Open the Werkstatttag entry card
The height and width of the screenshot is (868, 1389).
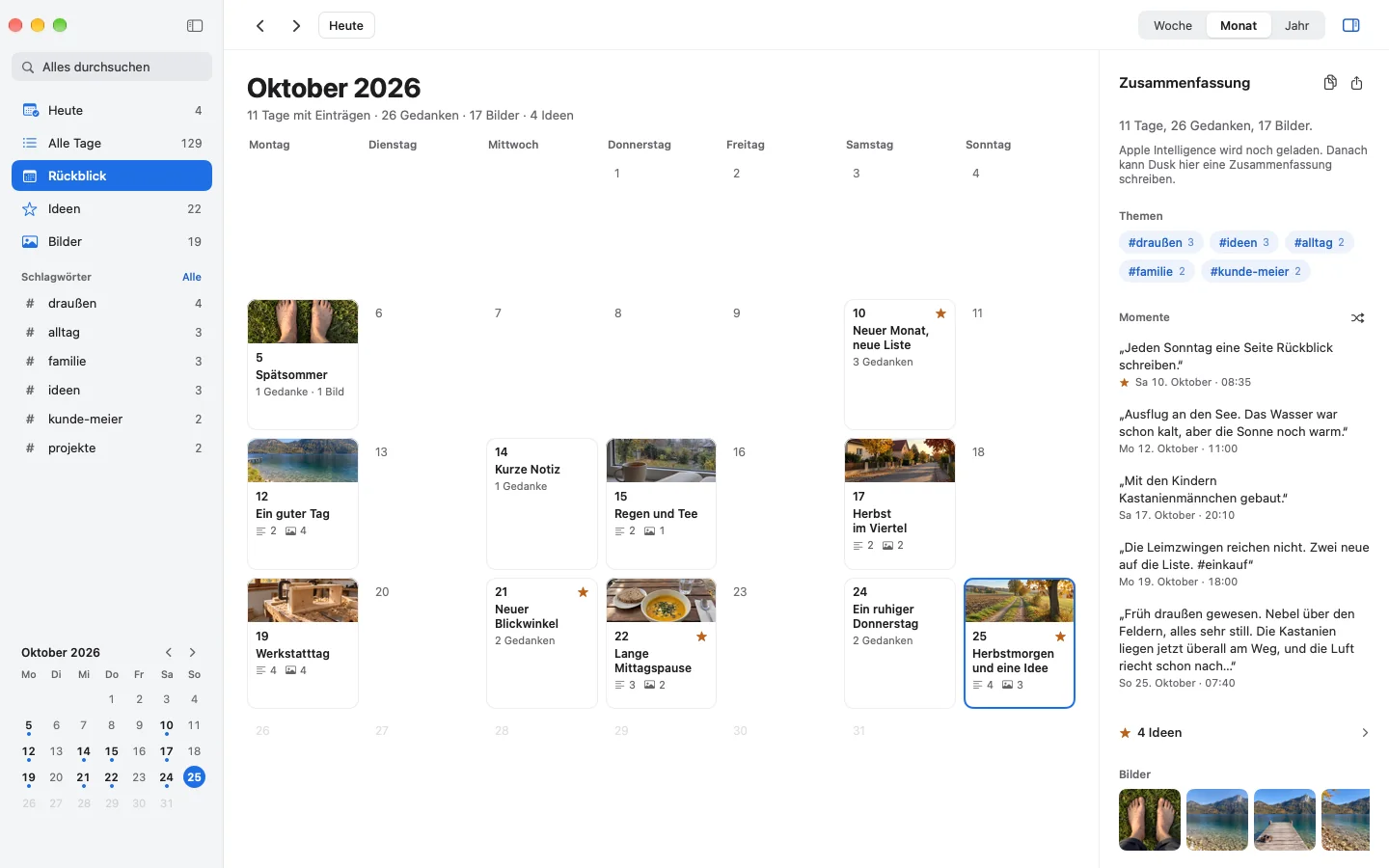303,643
